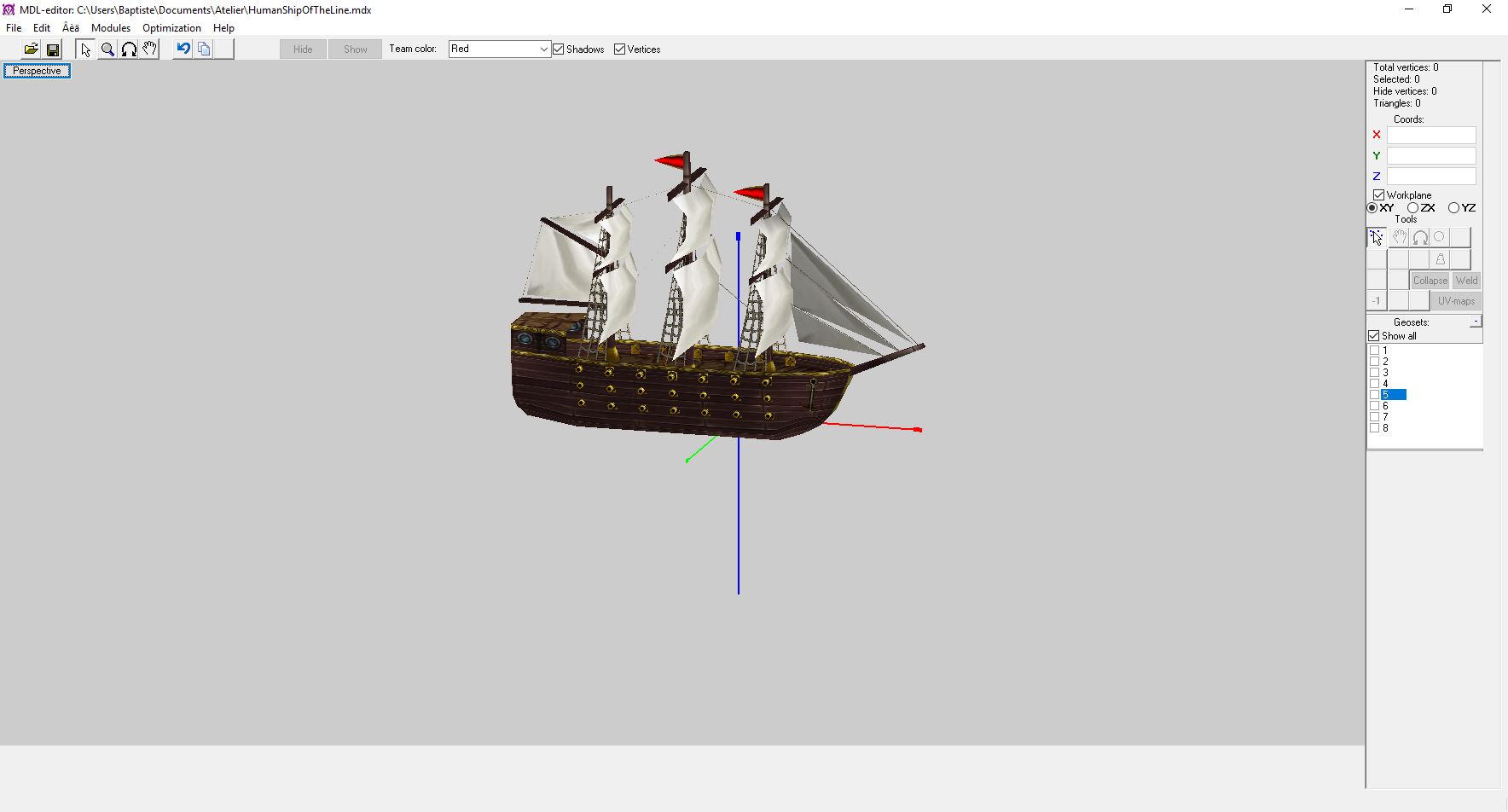Click the 'Triangles: 0' text
This screenshot has width=1508, height=812.
click(1397, 103)
